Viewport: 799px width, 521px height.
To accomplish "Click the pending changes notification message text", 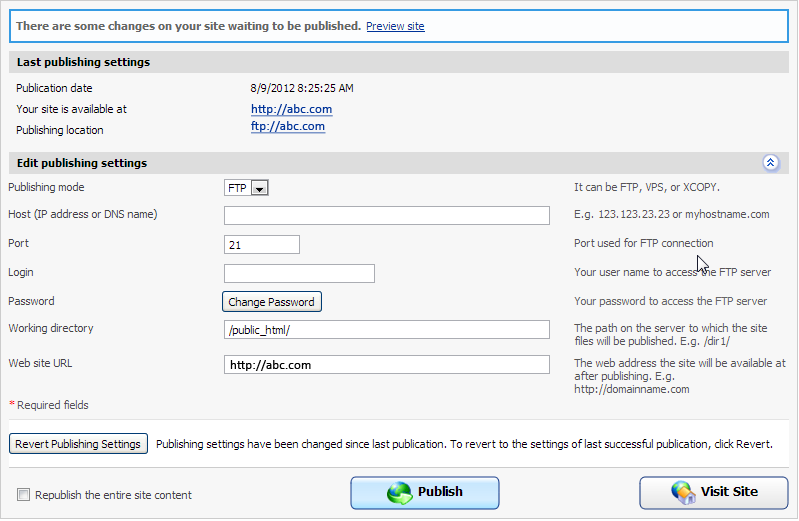I will click(188, 26).
